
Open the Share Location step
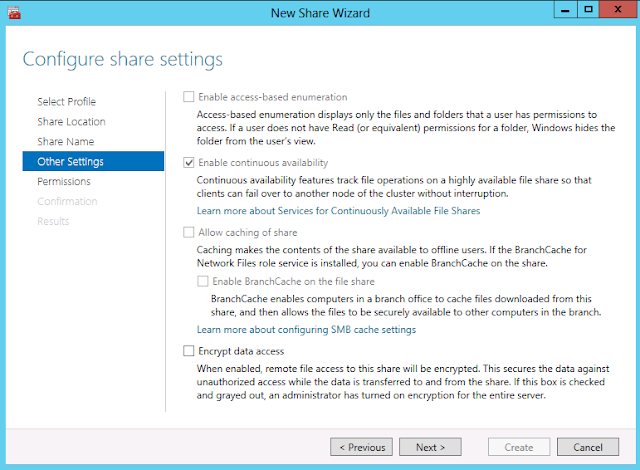click(x=71, y=122)
